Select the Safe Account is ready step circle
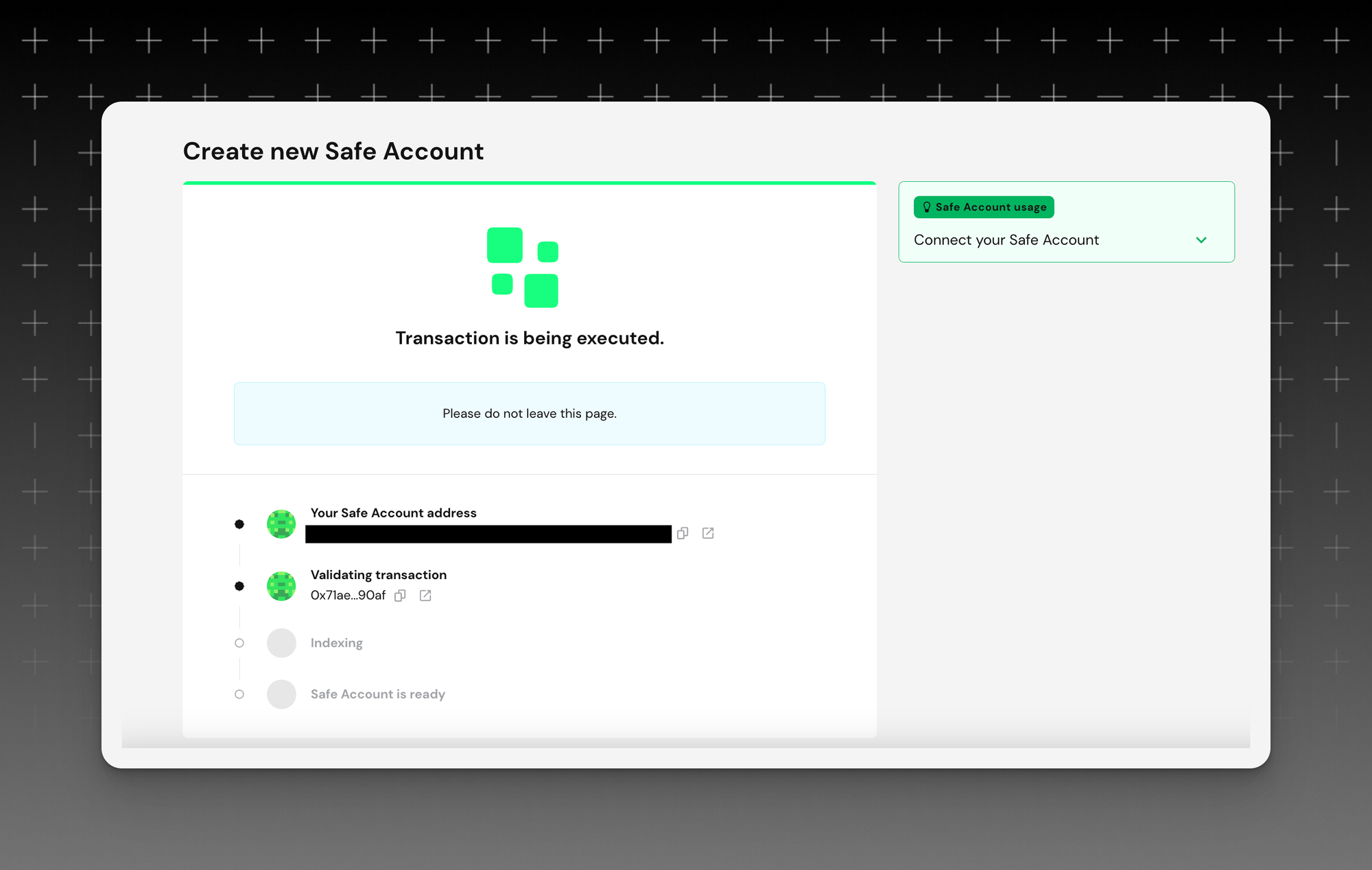This screenshot has width=1372, height=870. 239,694
